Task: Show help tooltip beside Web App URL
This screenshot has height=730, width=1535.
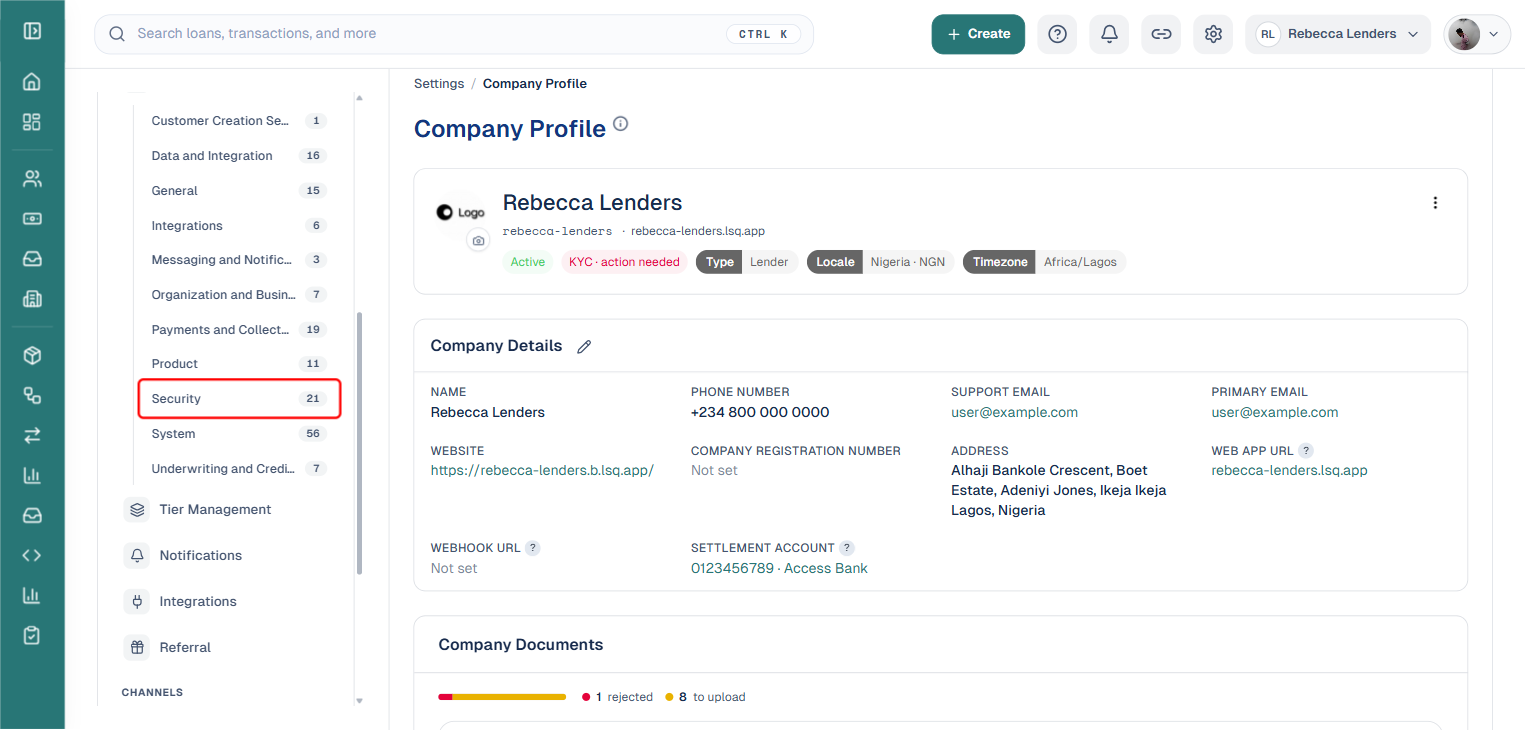Action: tap(1306, 451)
